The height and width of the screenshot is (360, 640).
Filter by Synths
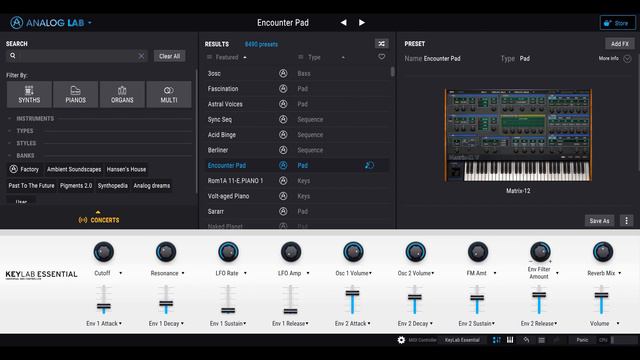click(x=29, y=95)
